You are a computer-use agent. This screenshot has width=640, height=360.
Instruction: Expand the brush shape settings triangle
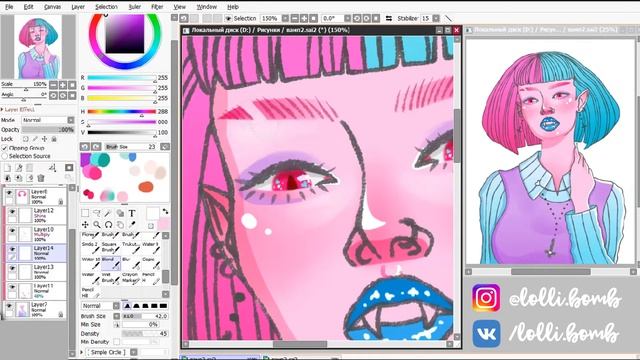pyautogui.click(x=82, y=352)
